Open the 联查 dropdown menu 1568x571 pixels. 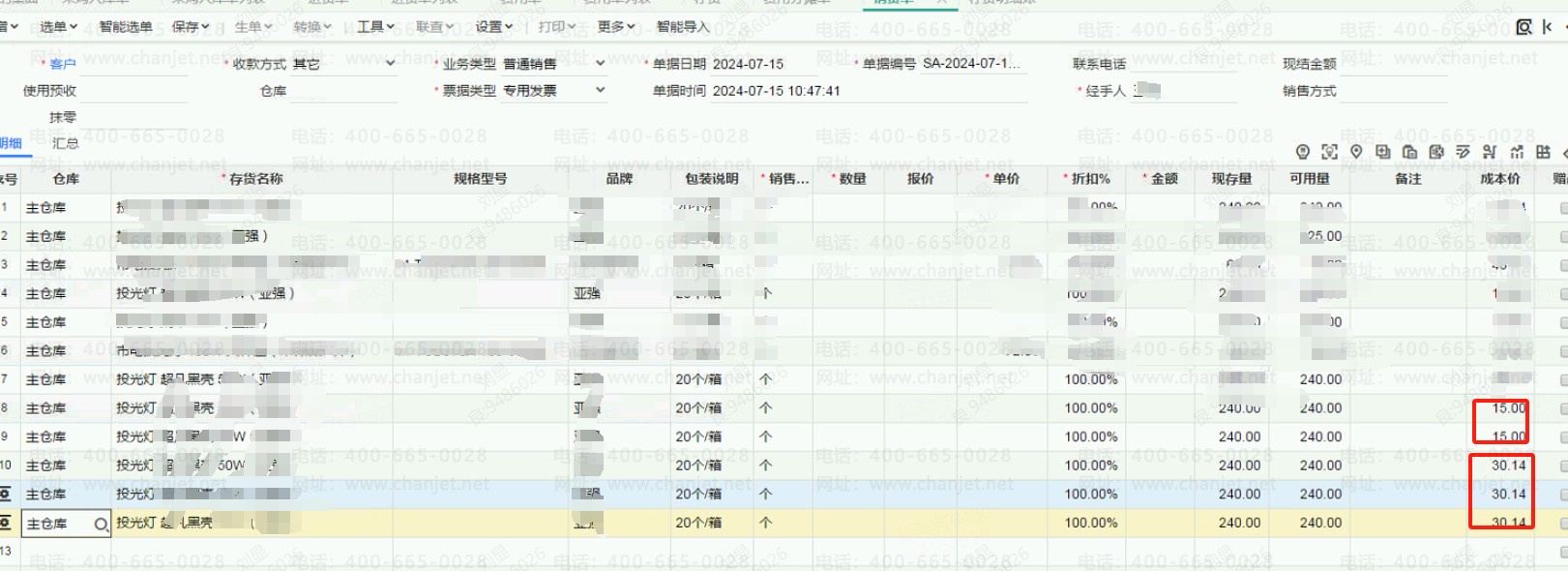pos(435,27)
